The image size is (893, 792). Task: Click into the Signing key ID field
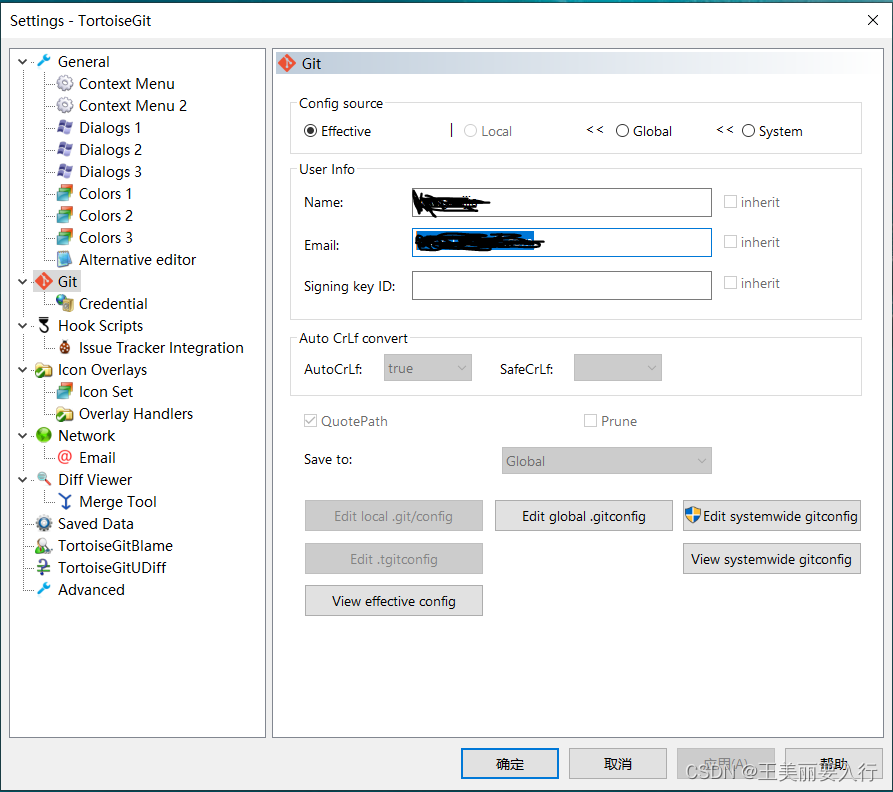click(x=562, y=285)
